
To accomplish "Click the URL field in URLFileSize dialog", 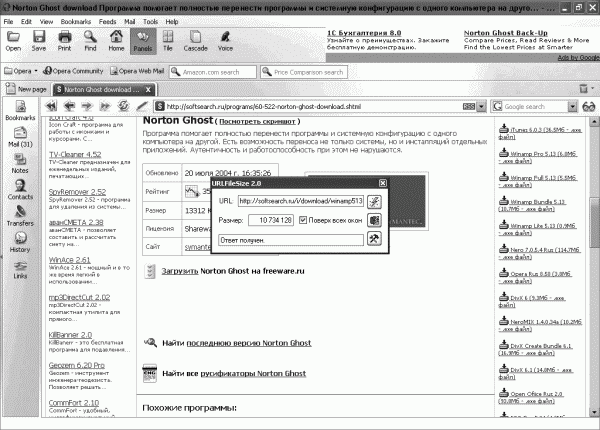I will [300, 201].
